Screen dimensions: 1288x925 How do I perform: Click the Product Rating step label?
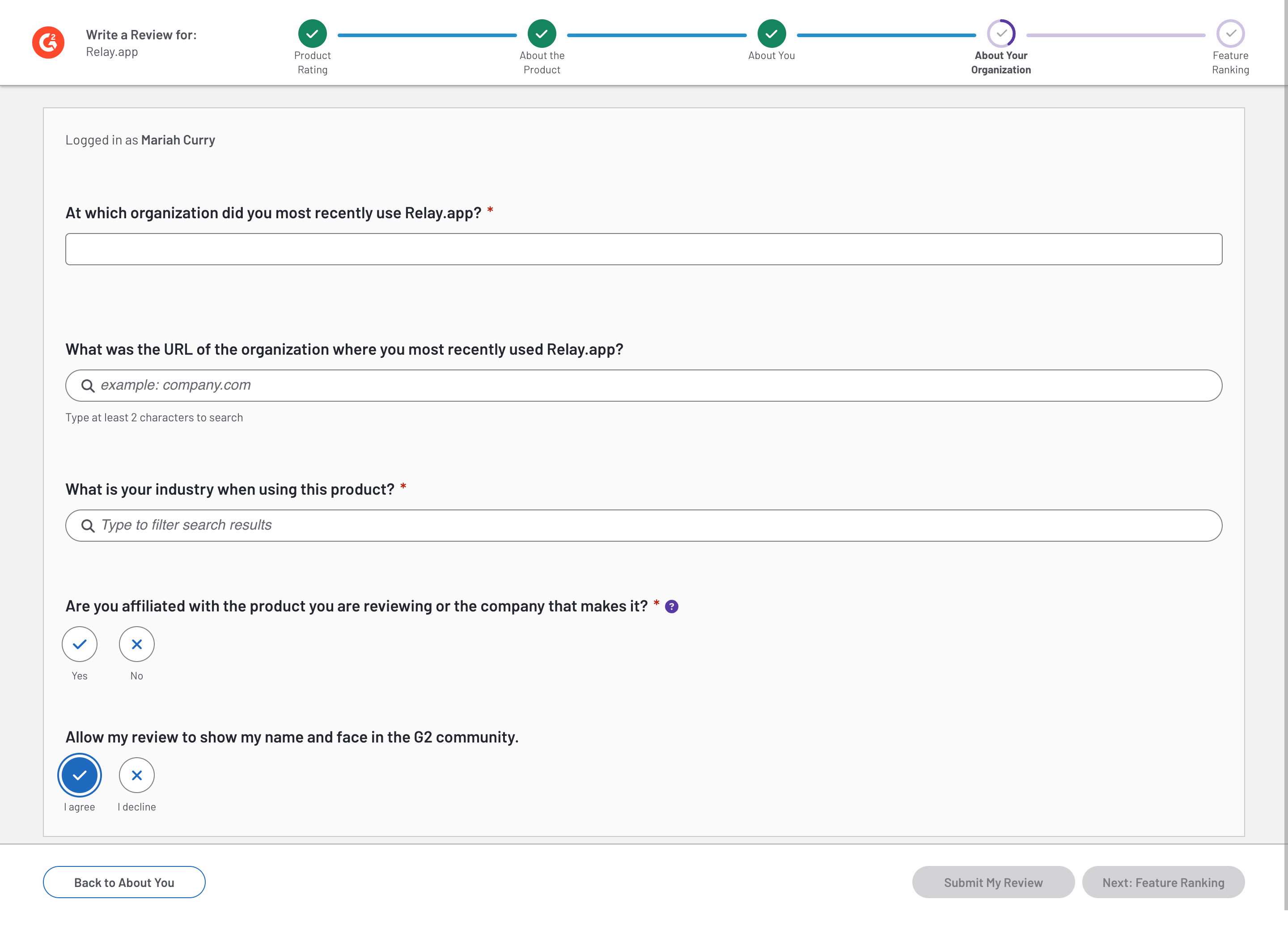pos(312,63)
